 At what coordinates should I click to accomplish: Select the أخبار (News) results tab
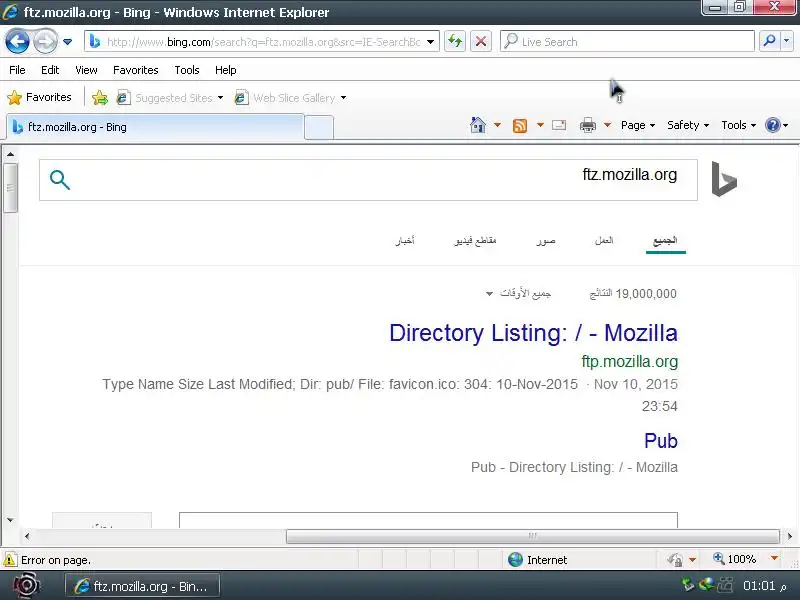tap(405, 240)
